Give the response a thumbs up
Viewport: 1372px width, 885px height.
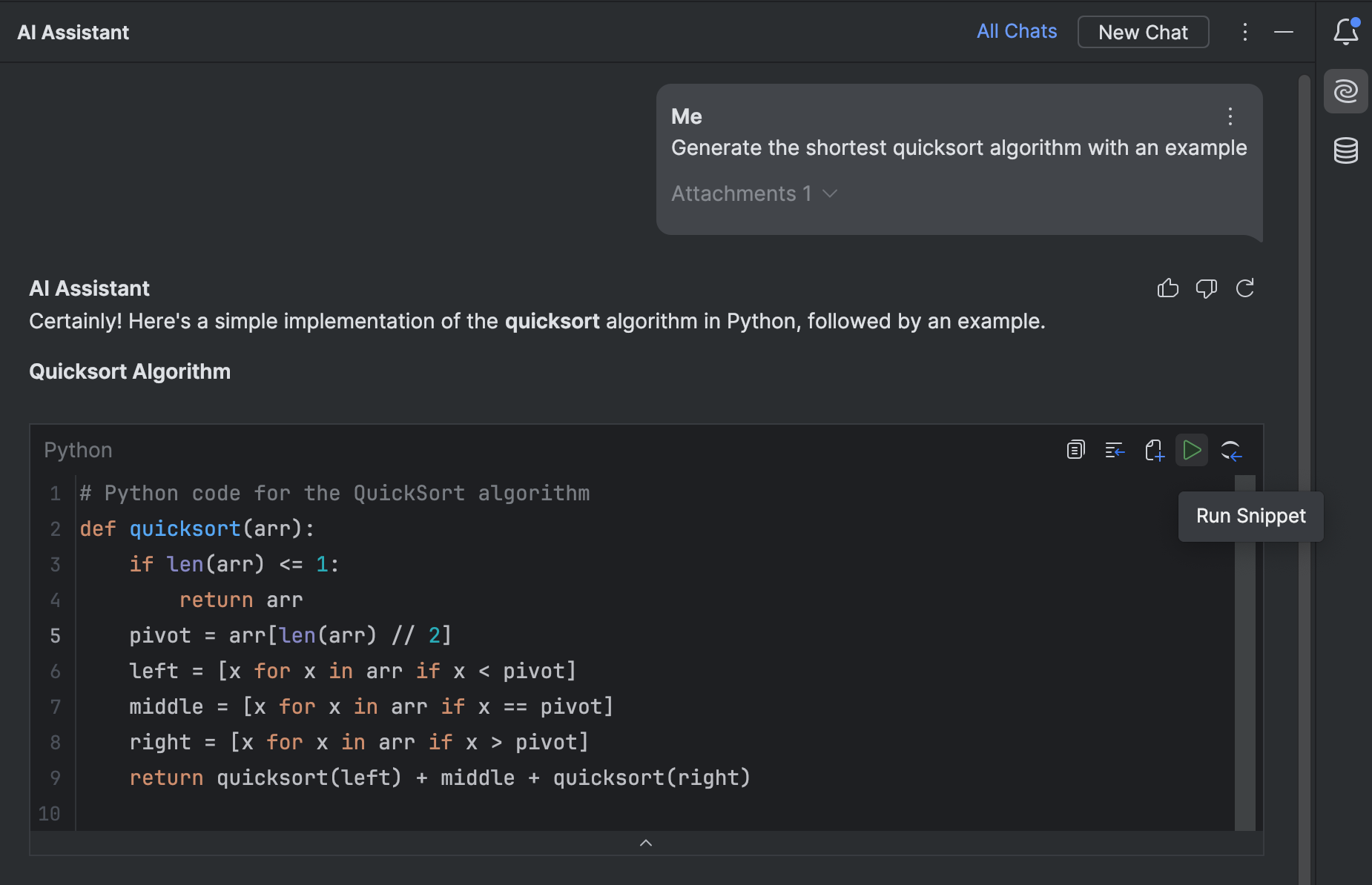(x=1167, y=288)
